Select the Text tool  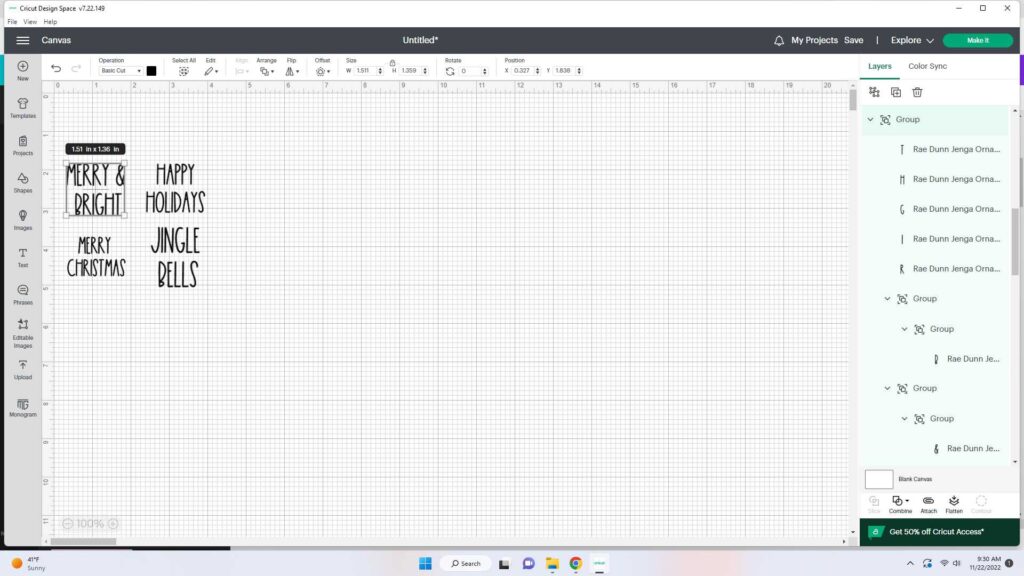click(23, 257)
